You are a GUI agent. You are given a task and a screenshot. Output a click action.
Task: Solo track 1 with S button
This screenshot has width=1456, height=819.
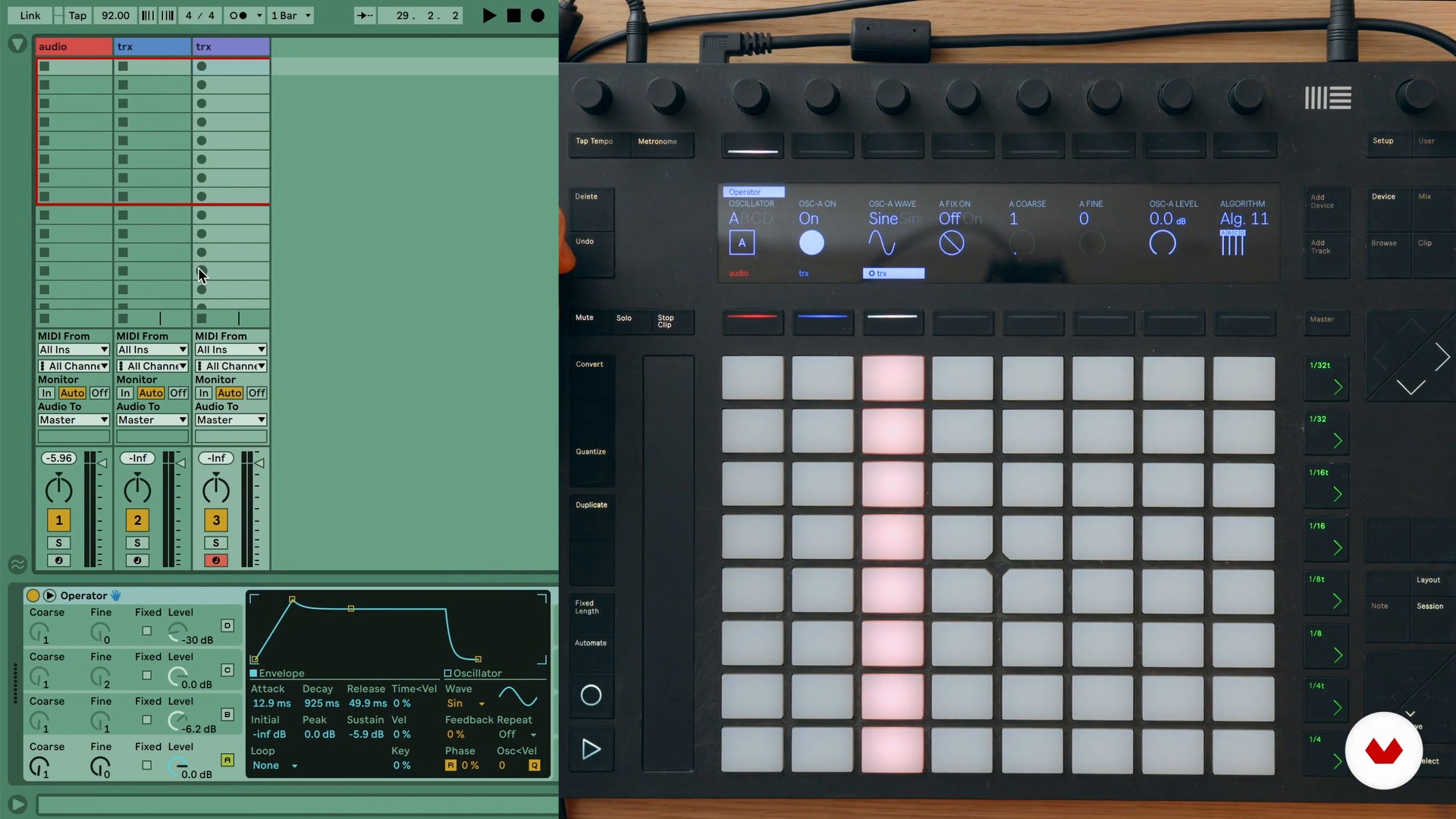58,543
